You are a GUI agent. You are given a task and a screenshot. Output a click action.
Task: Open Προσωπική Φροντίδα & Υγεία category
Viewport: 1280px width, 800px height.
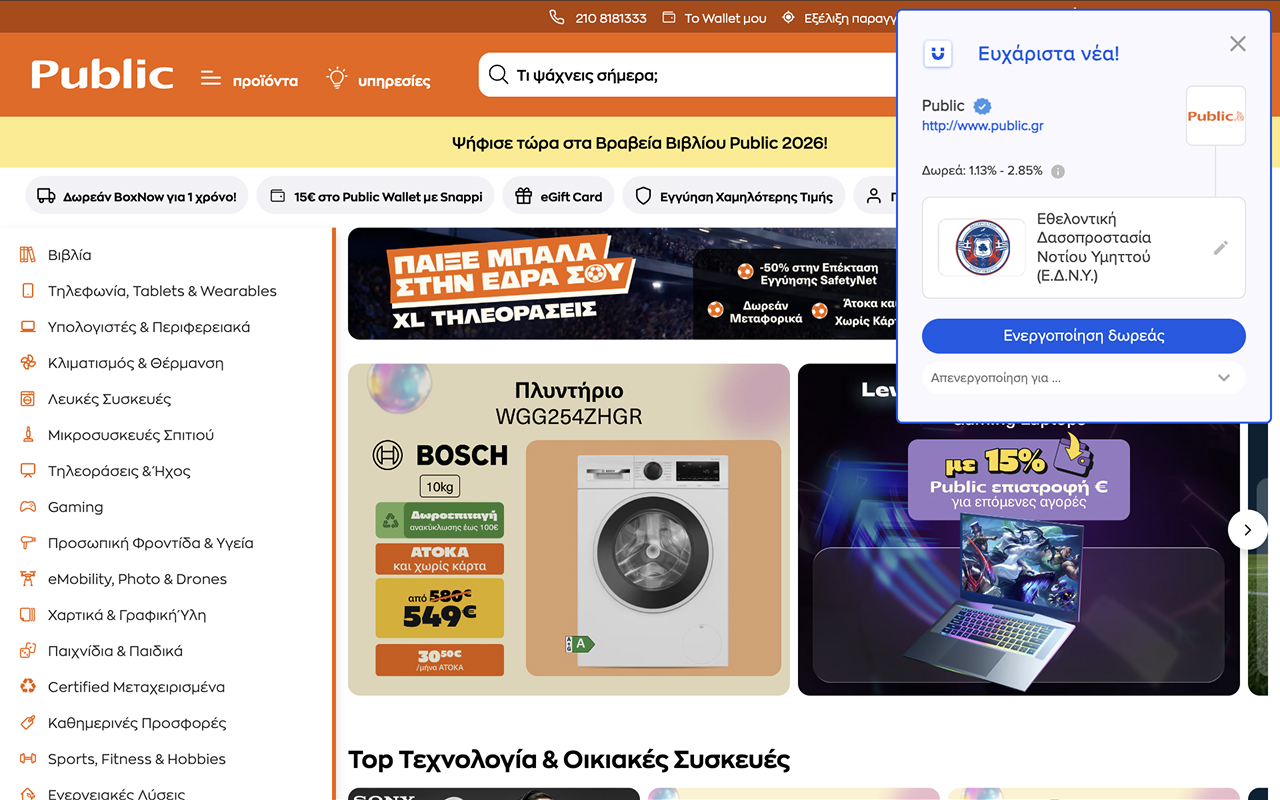point(151,543)
